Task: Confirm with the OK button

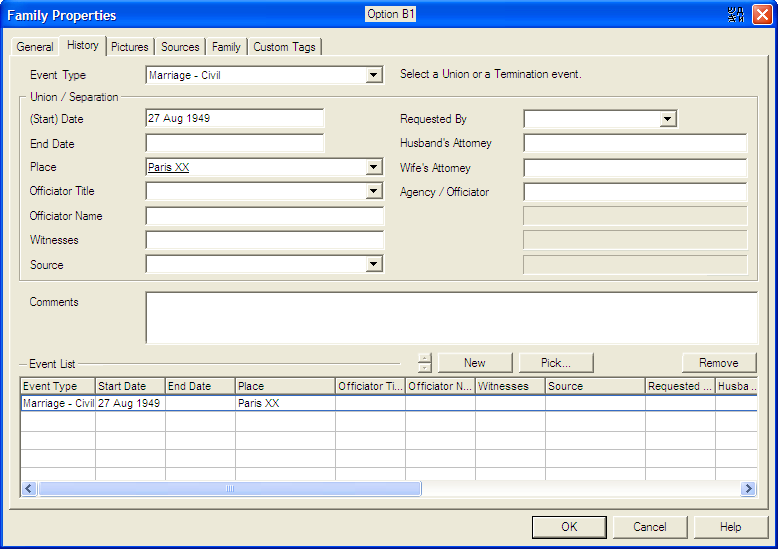Action: pyautogui.click(x=569, y=527)
